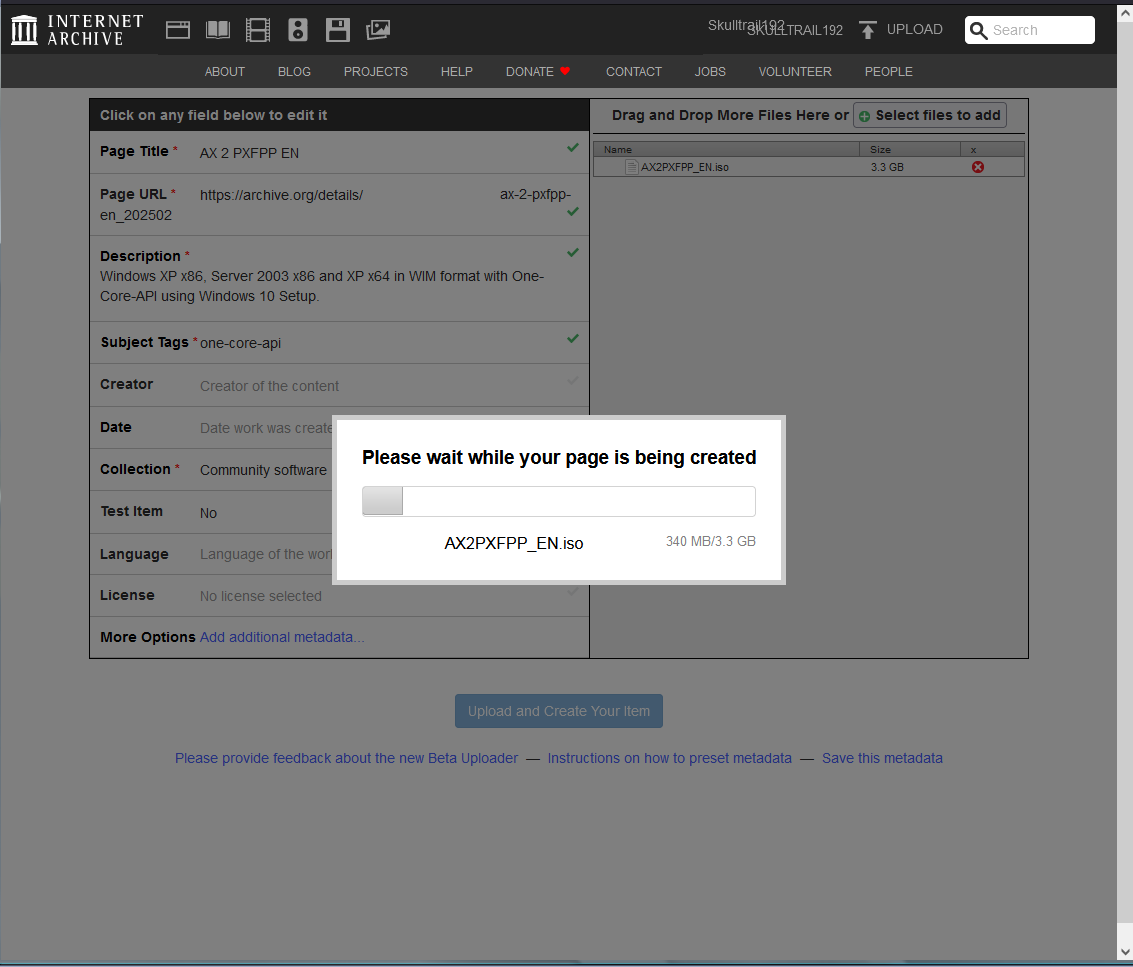1133x967 pixels.
Task: Open the VOLUNTEER menu item
Action: point(795,72)
